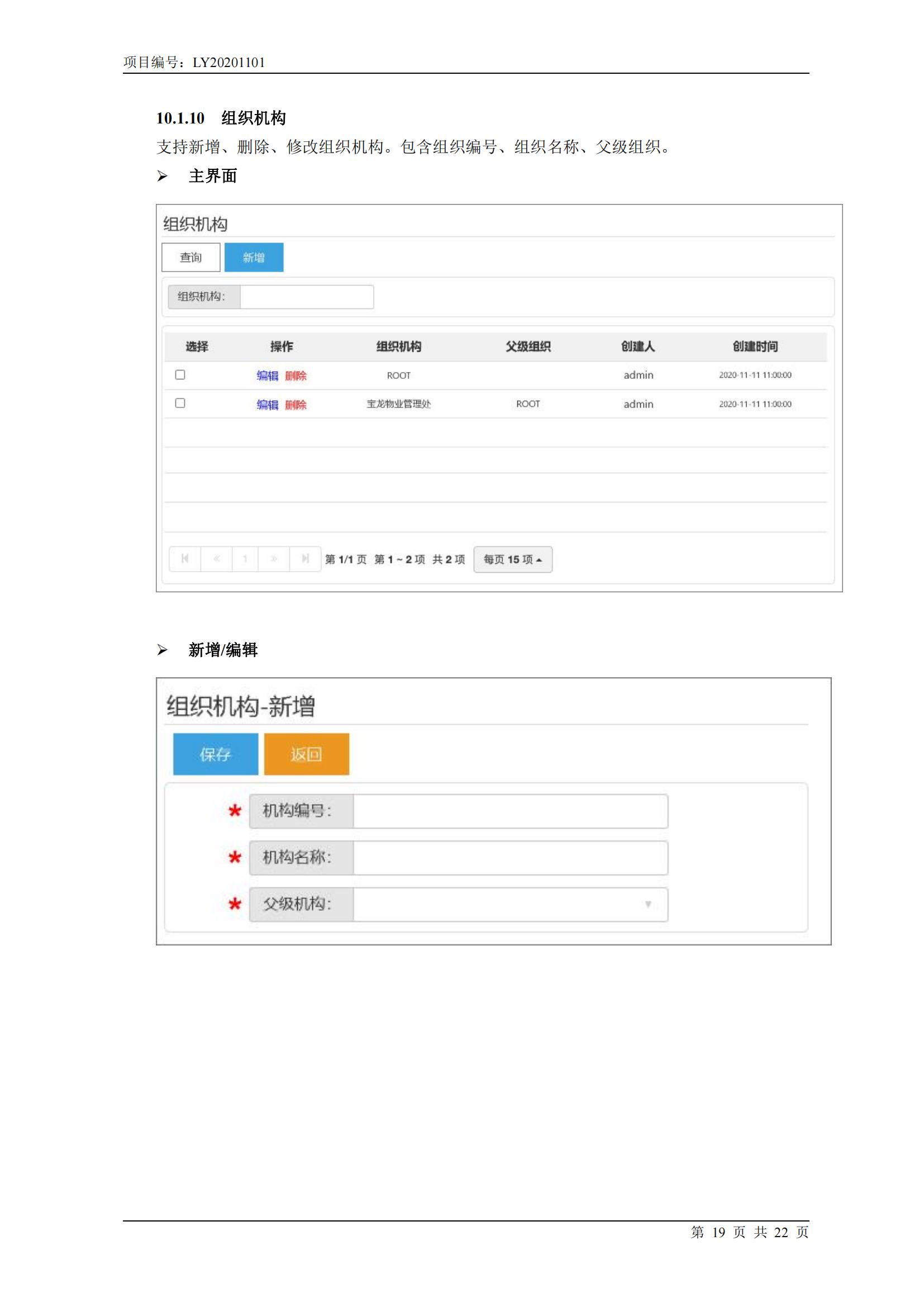Go to last page pagination icon
Image resolution: width=924 pixels, height=1307 pixels.
(x=306, y=559)
